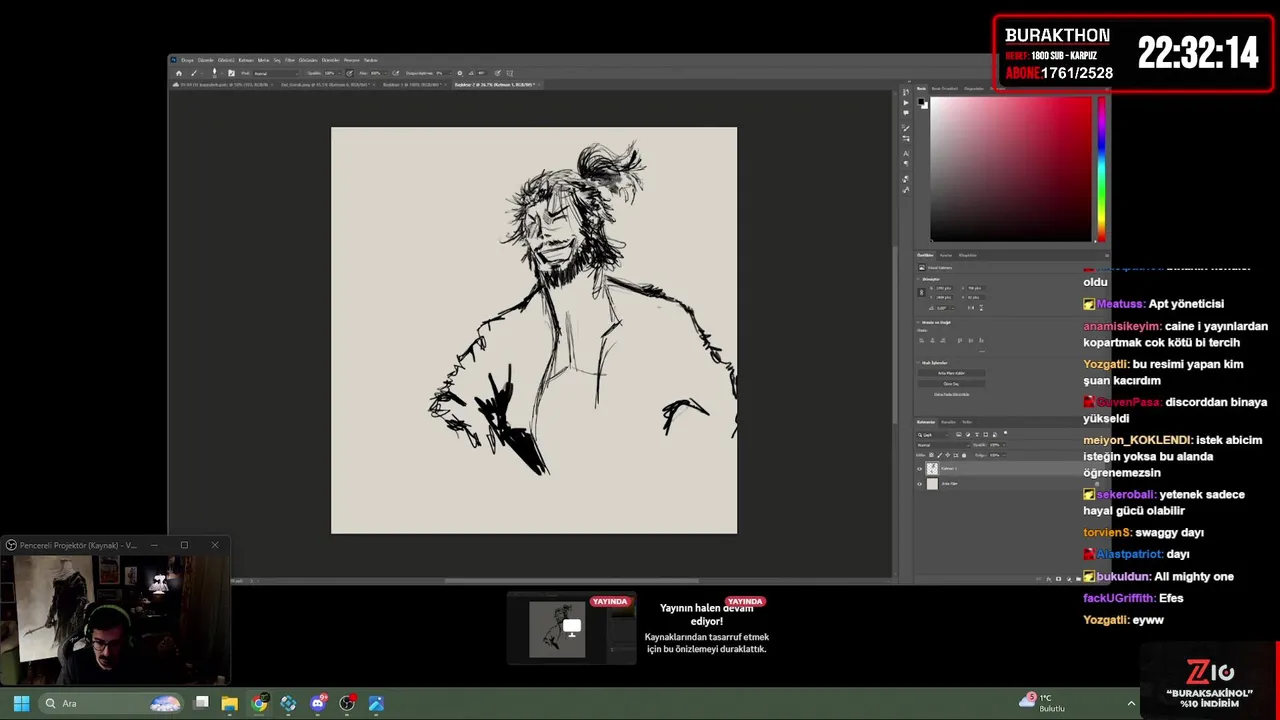The width and height of the screenshot is (1280, 720).
Task: Enable airbrush build-up icon
Action: tap(396, 73)
